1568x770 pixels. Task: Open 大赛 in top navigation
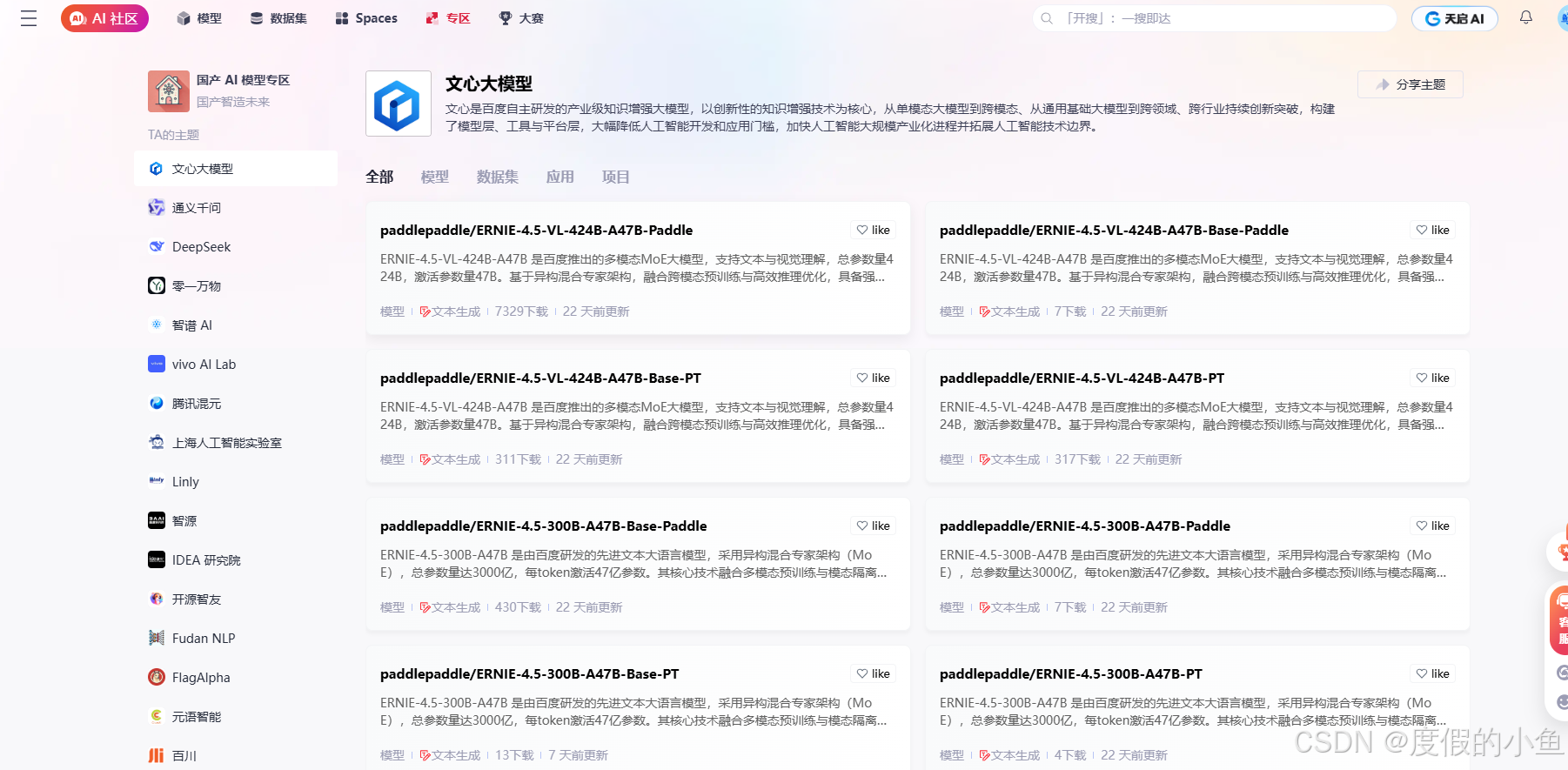521,18
